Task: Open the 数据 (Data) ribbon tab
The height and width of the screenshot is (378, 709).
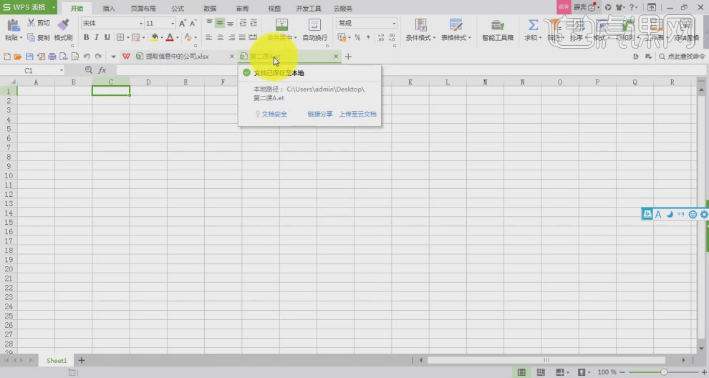Action: pos(210,9)
